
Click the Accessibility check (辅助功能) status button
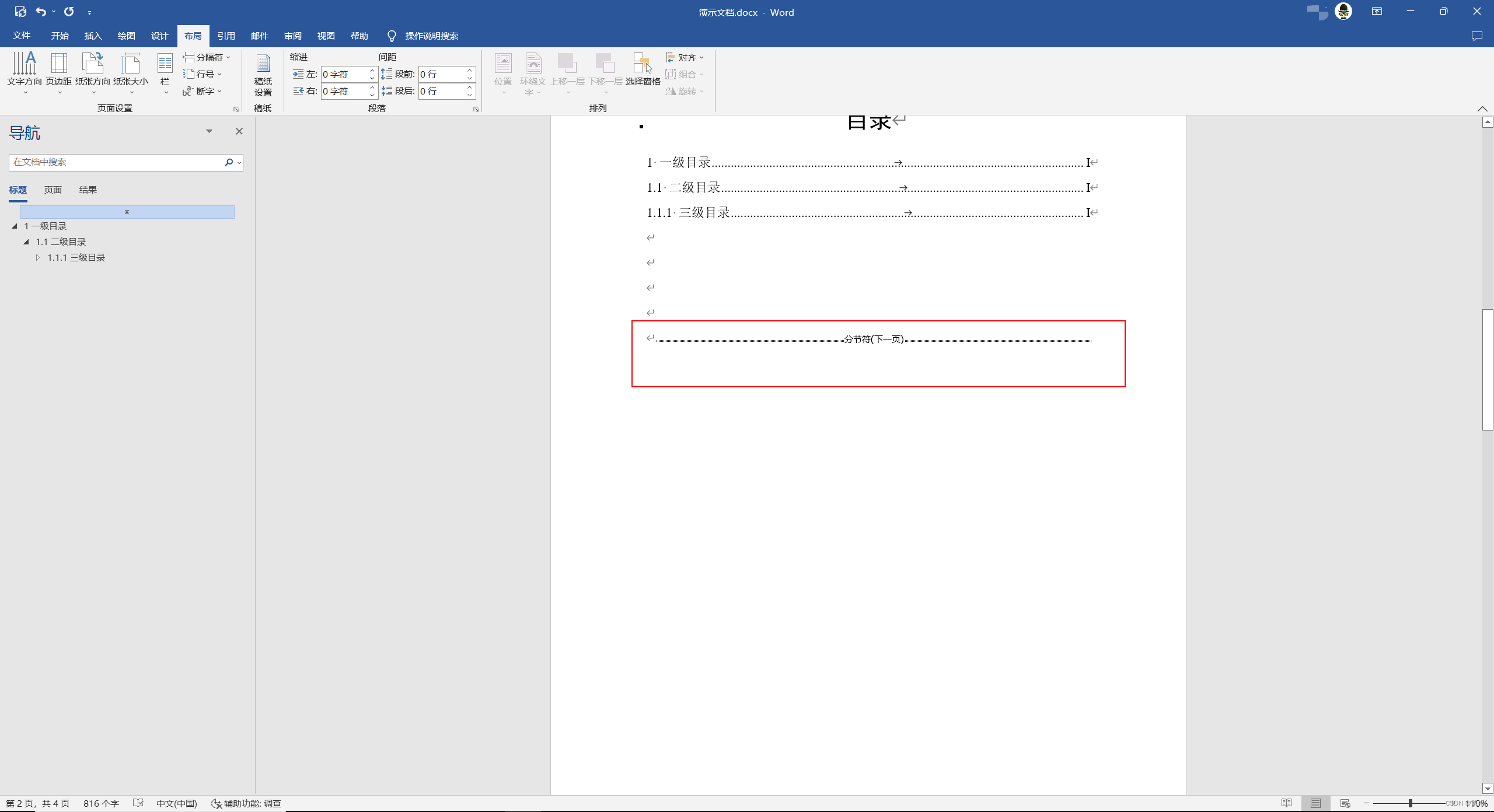[x=246, y=803]
